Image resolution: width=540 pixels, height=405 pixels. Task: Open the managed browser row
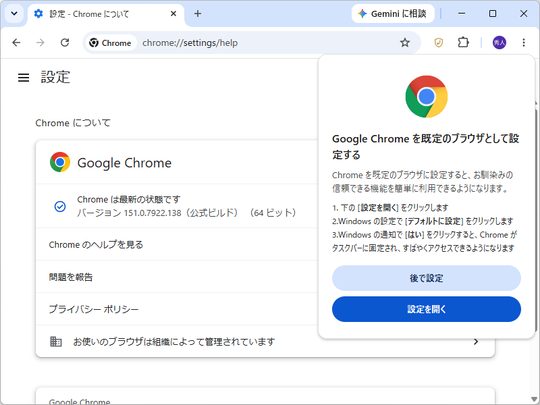[265, 342]
